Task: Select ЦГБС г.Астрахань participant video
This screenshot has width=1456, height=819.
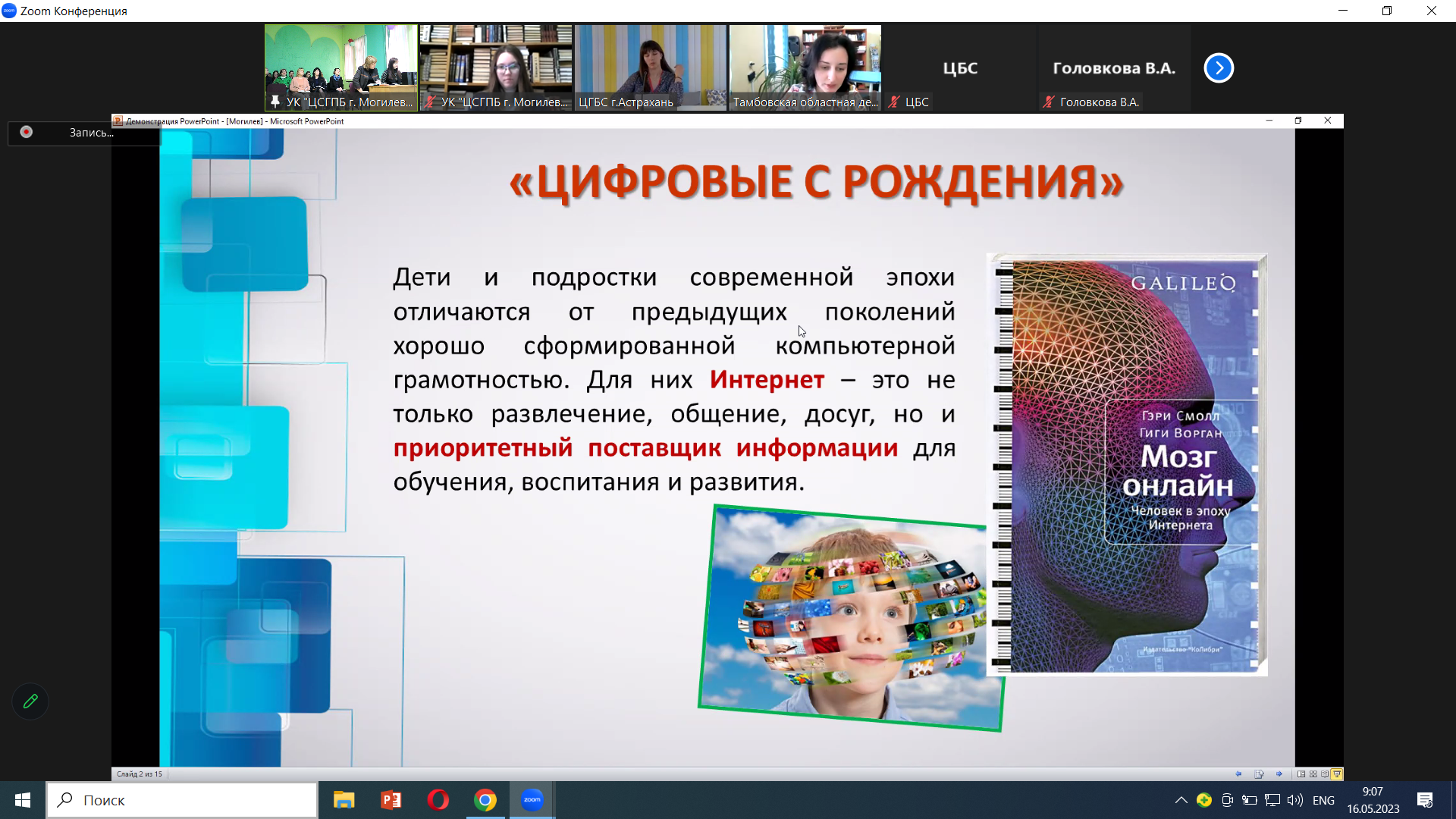Action: point(651,67)
